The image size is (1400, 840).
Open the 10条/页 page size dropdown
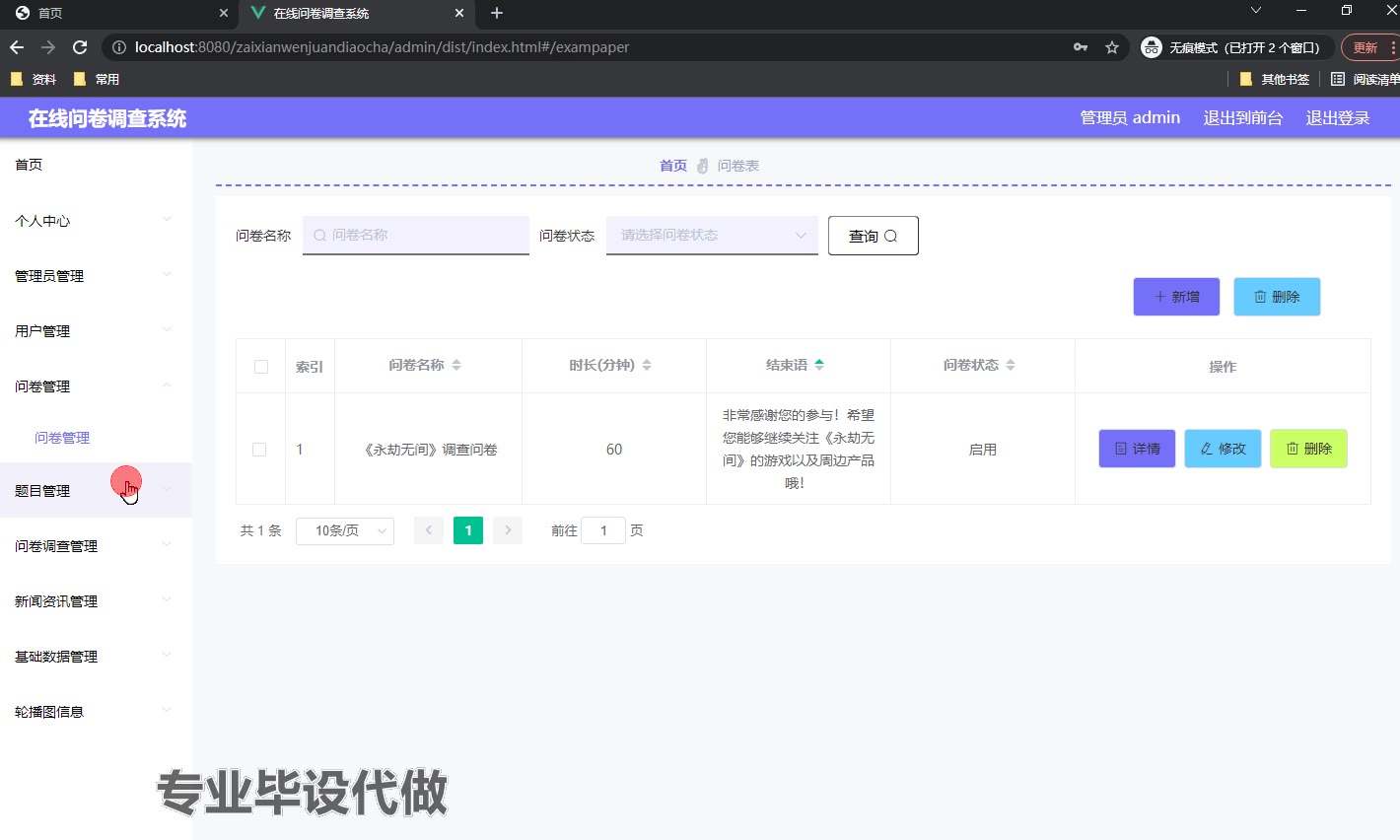[345, 530]
